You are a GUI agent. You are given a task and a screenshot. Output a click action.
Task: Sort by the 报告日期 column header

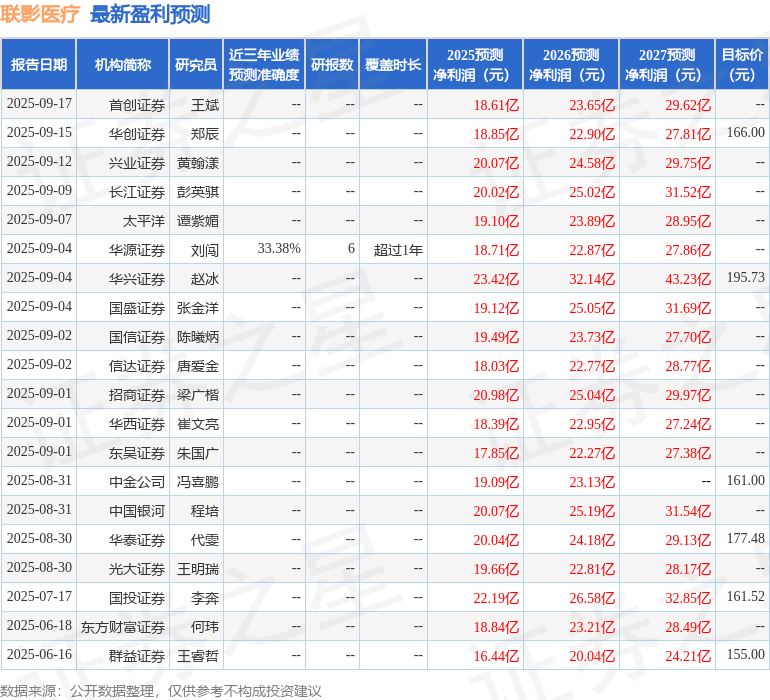tap(39, 65)
